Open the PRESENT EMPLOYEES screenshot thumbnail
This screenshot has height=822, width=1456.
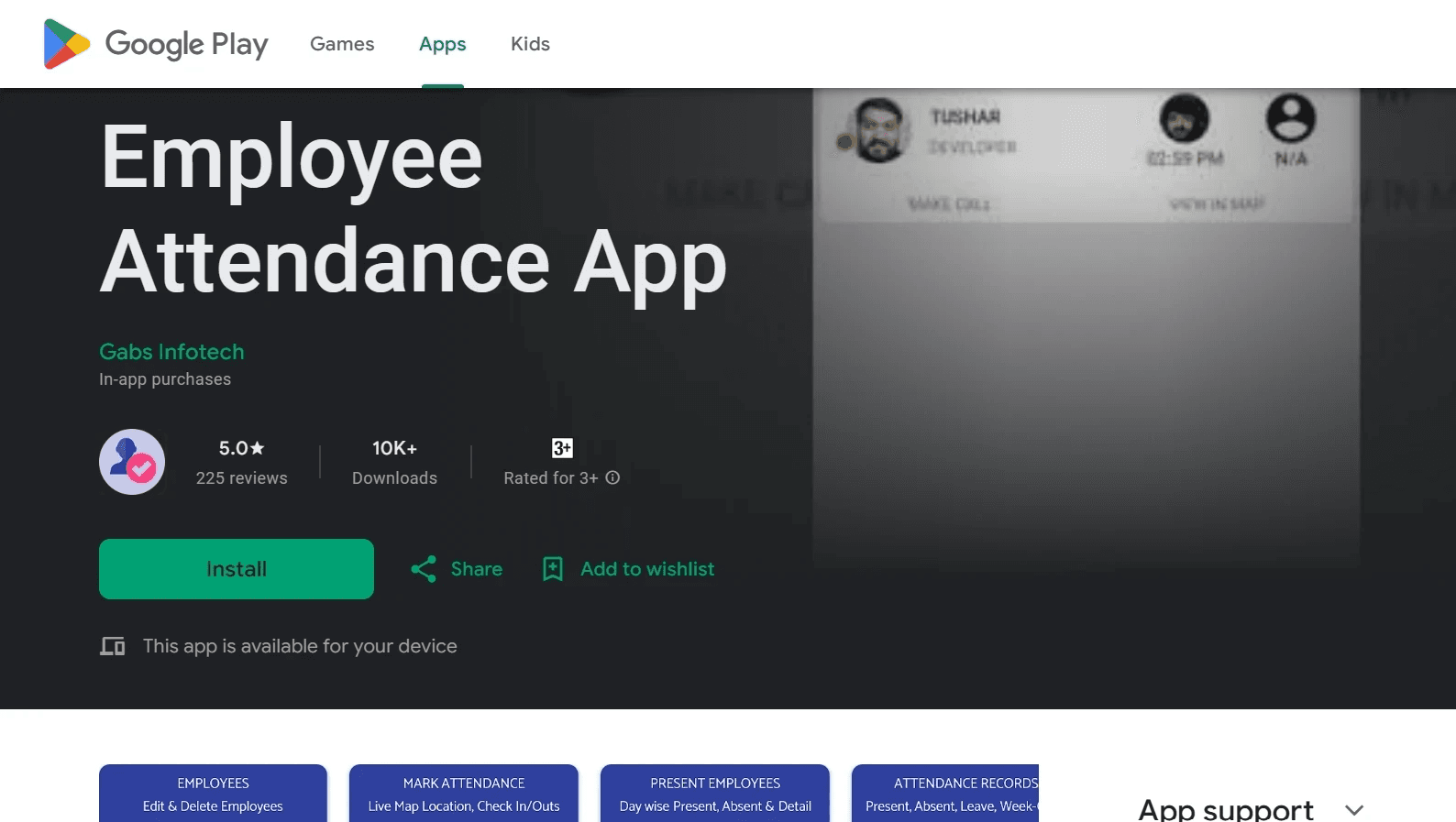pos(715,794)
